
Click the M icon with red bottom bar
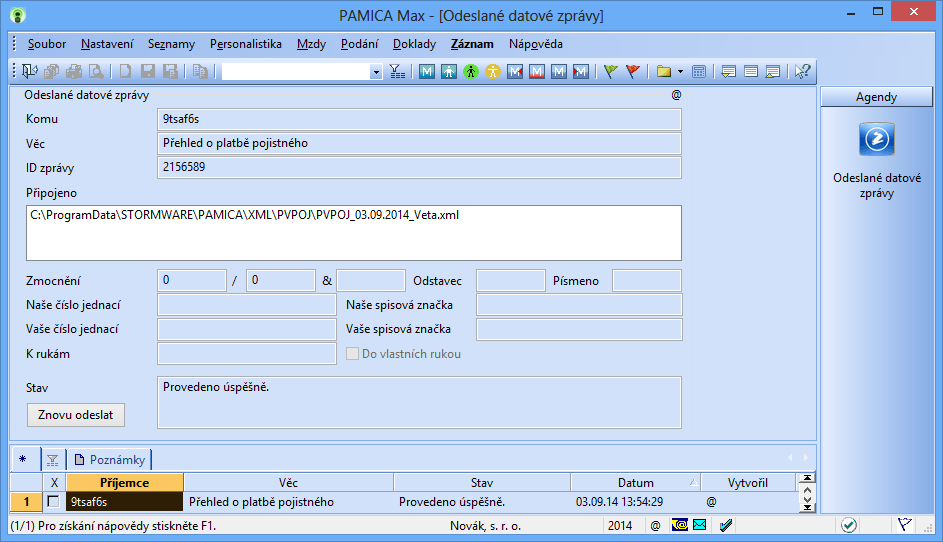(x=537, y=72)
